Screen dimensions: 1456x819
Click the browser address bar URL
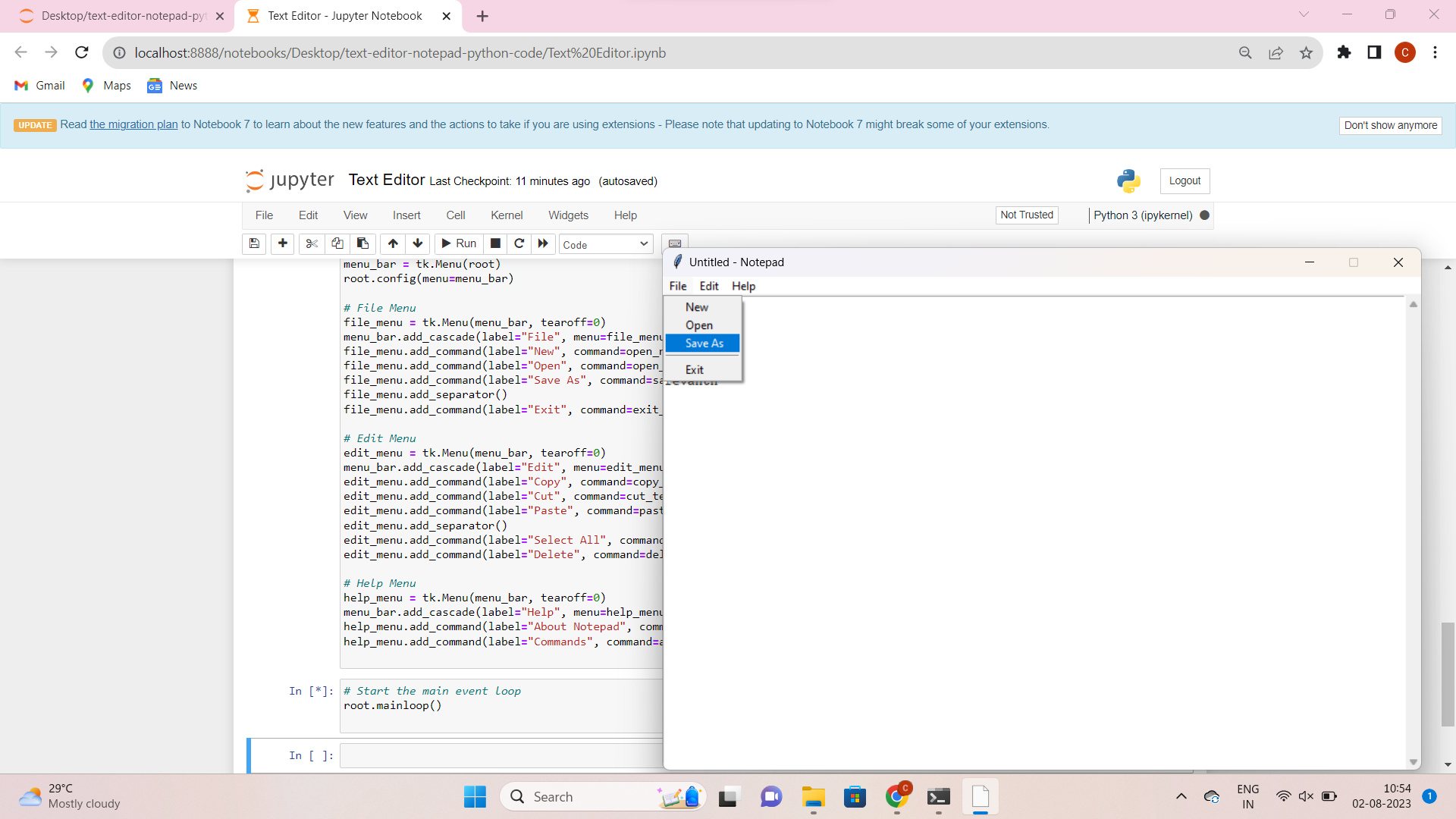pyautogui.click(x=400, y=52)
